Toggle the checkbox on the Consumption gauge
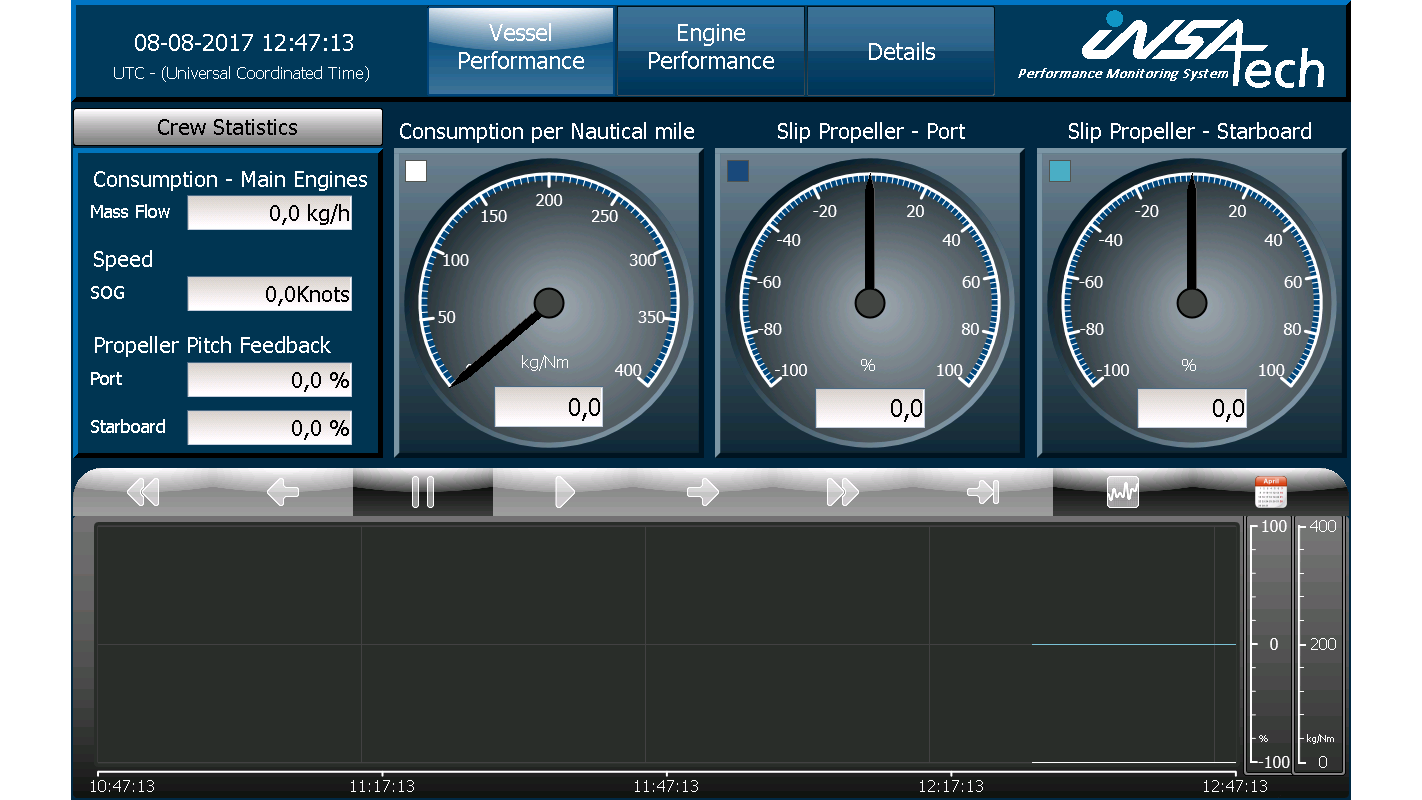 click(x=415, y=171)
